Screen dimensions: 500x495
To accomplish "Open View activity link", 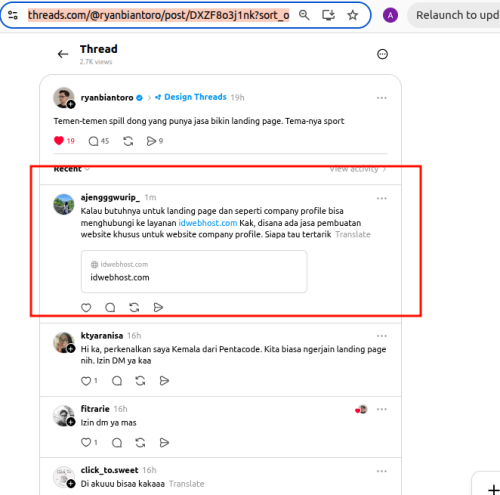I will (358, 169).
